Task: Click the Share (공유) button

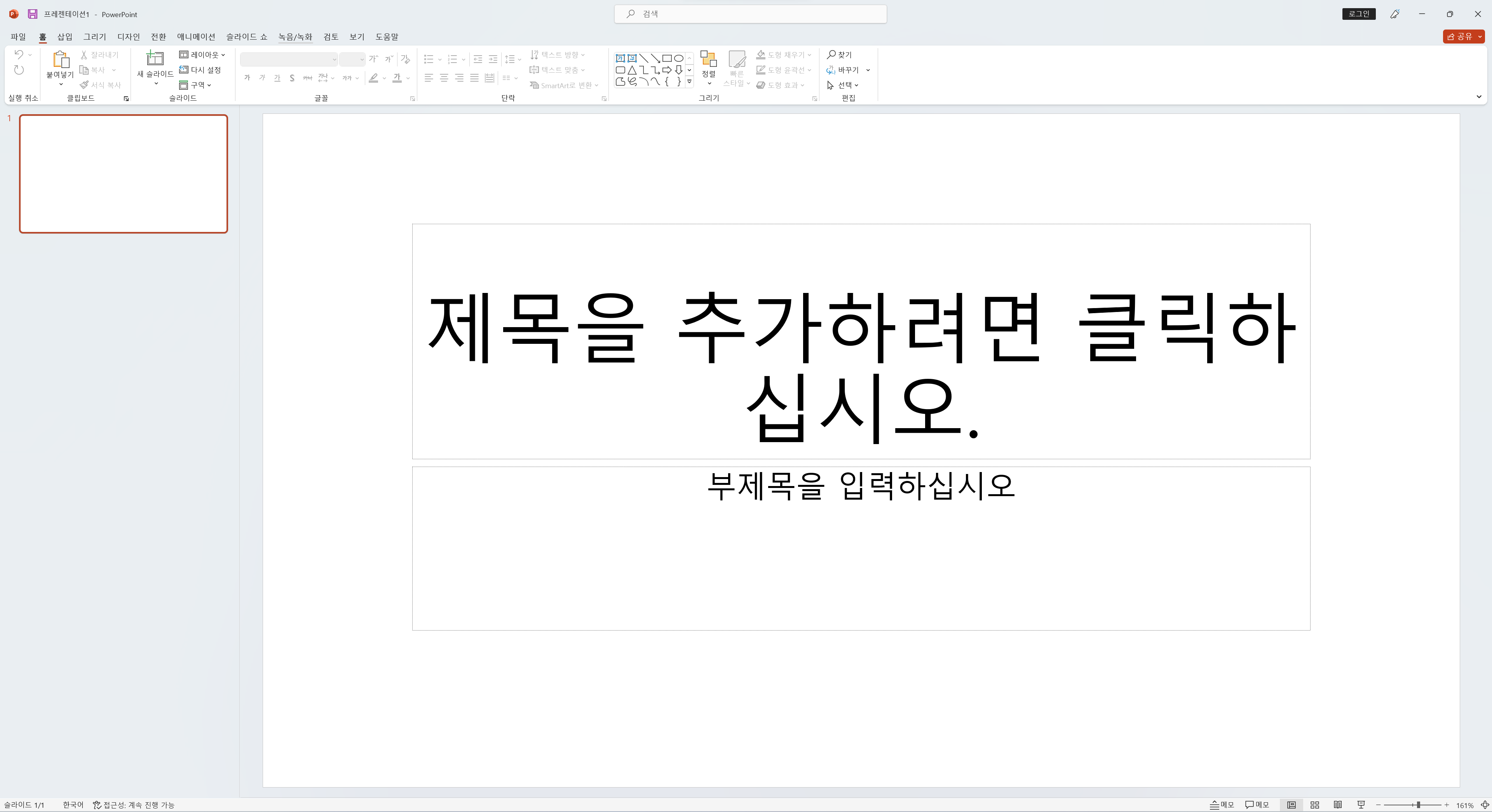Action: pos(1459,37)
